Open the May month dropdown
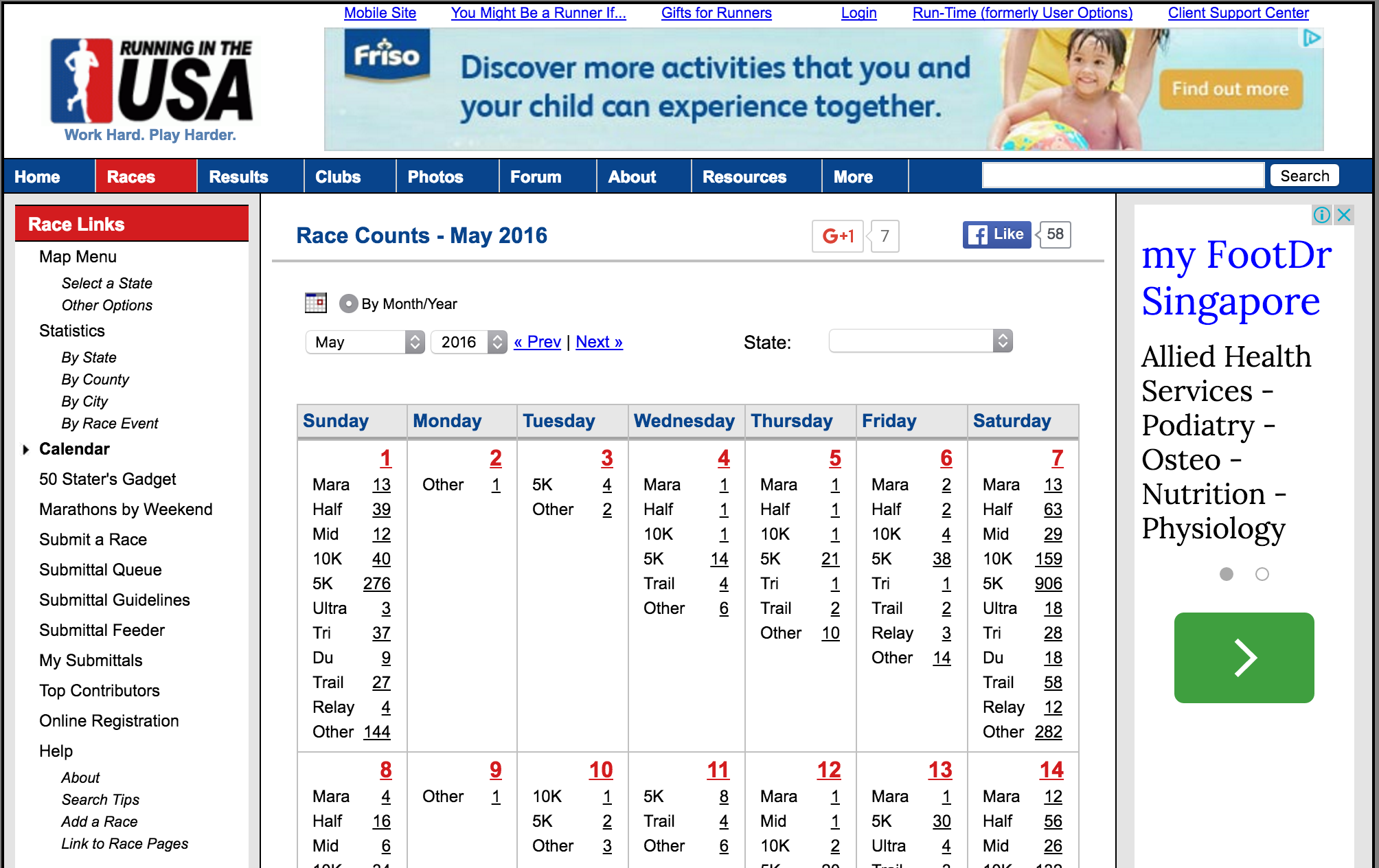Image resolution: width=1379 pixels, height=868 pixels. pos(365,342)
